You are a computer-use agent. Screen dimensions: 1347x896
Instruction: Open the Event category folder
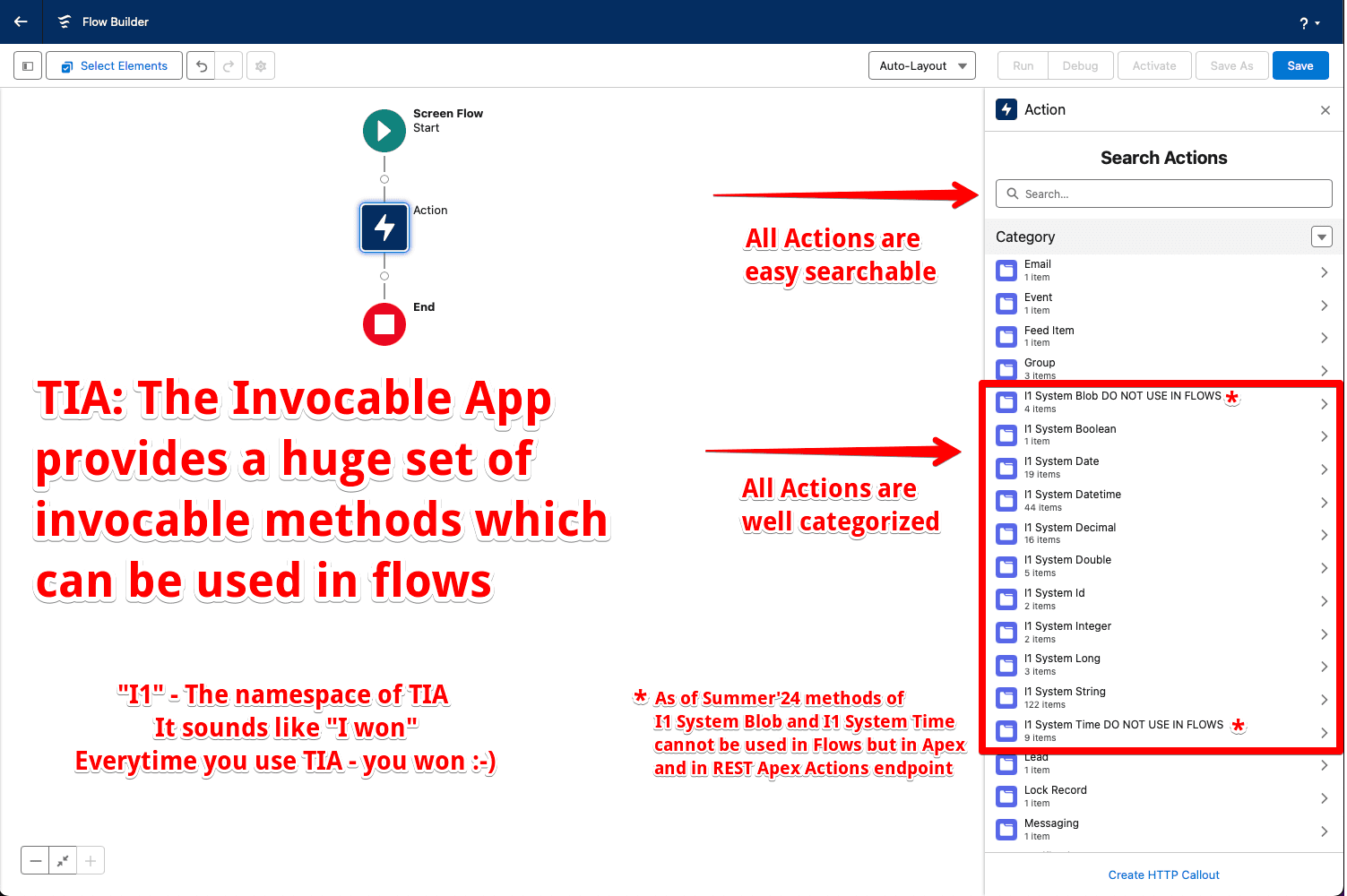coord(1006,304)
